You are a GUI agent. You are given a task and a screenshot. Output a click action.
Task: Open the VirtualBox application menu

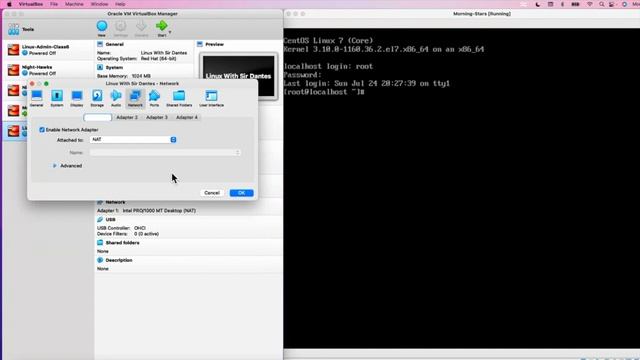tap(31, 4)
